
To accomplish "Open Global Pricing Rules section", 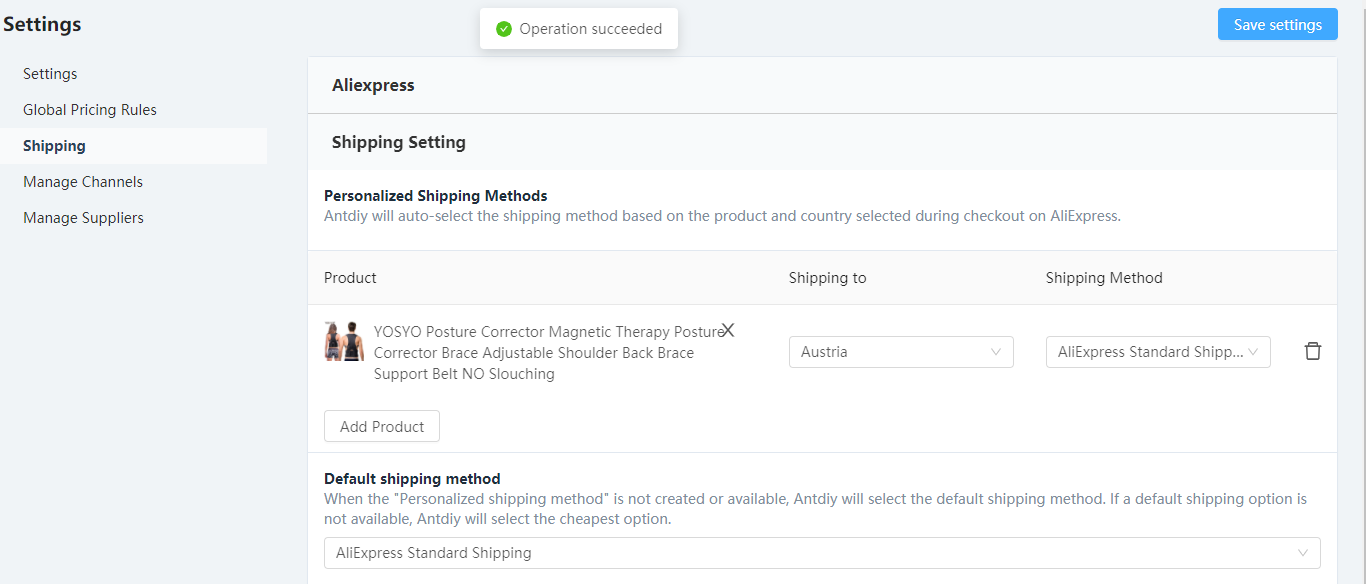I will 90,110.
